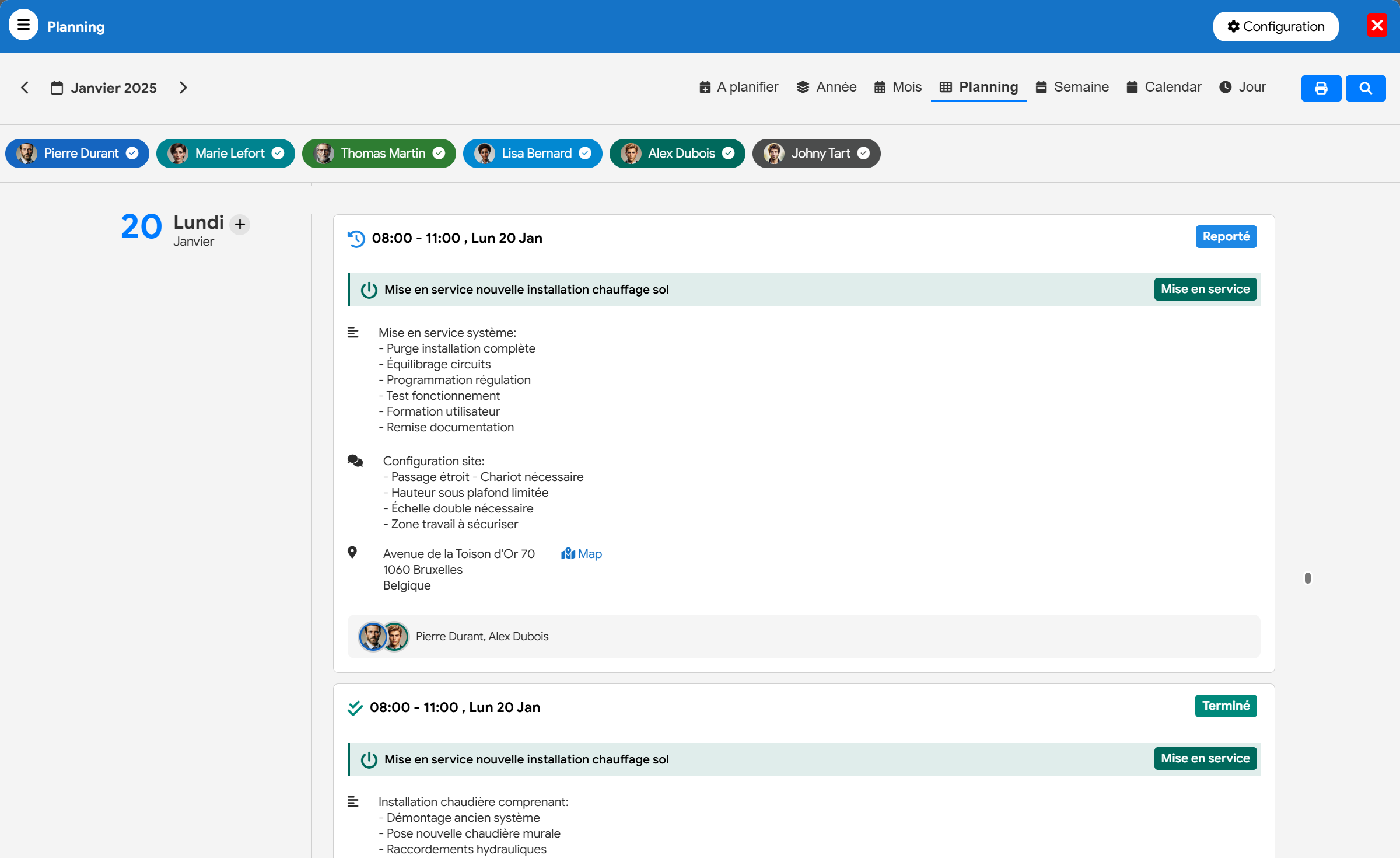Toggle Lisa Bernard filter chip
1400x858 pixels.
coord(533,154)
